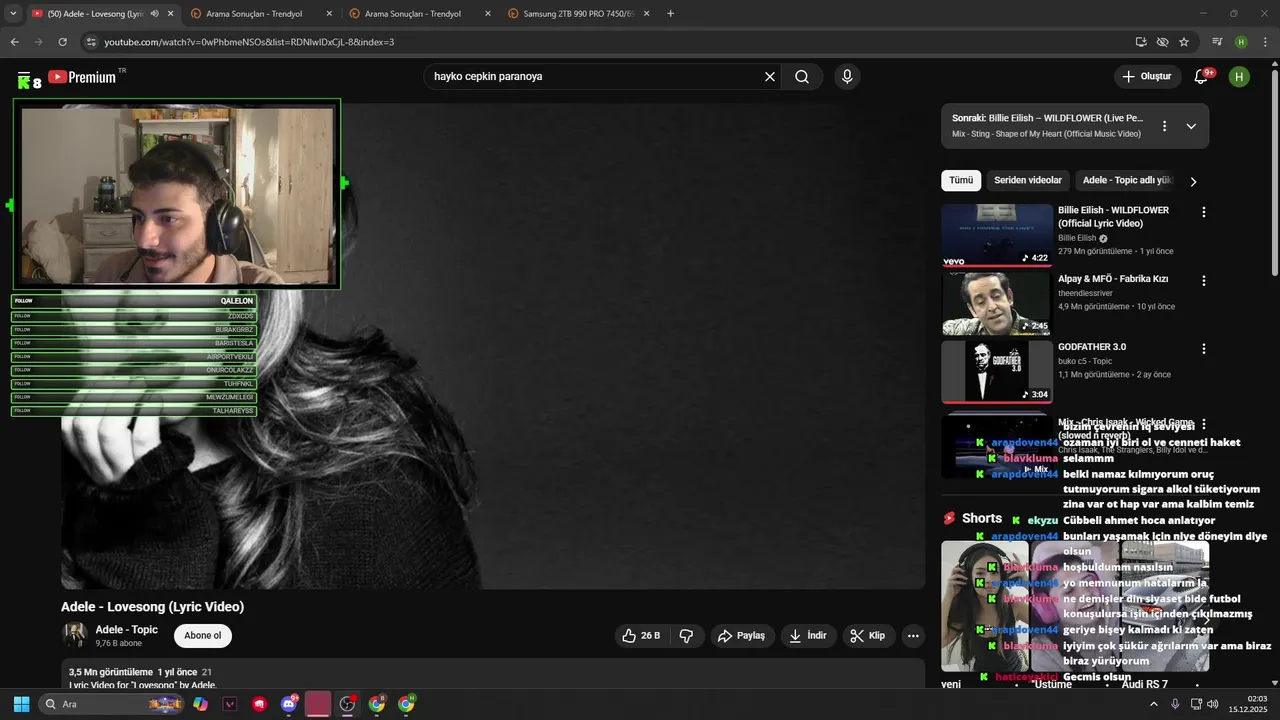Viewport: 1280px width, 720px height.
Task: Create a clip with the Klip button
Action: click(868, 636)
